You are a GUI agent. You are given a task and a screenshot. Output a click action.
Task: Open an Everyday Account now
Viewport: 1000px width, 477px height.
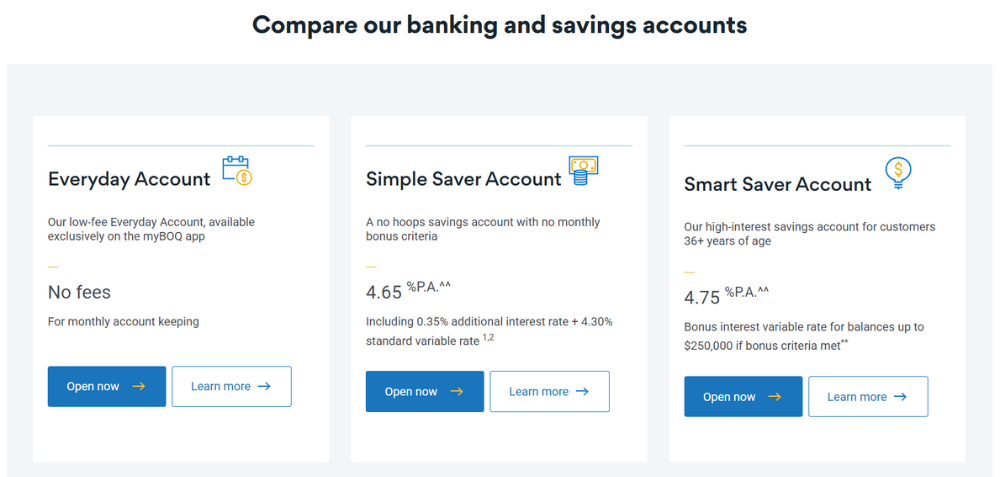point(106,387)
